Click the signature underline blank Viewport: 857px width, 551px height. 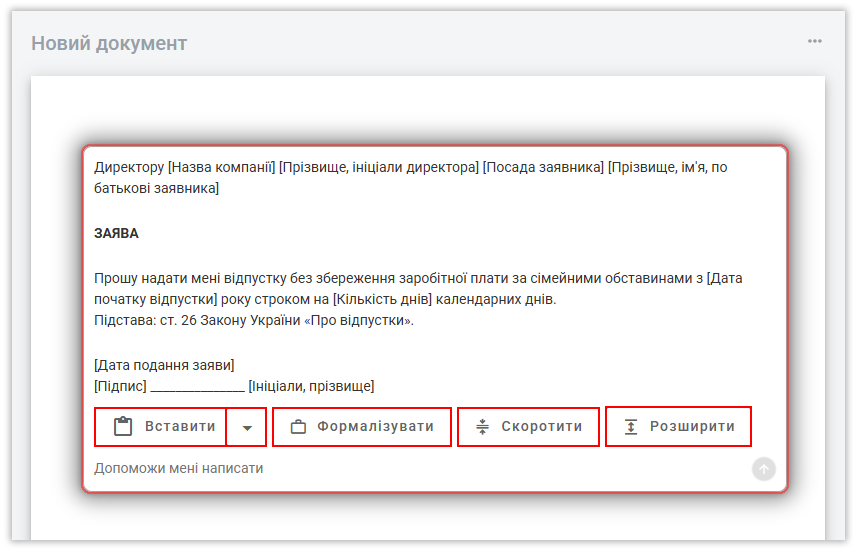197,387
